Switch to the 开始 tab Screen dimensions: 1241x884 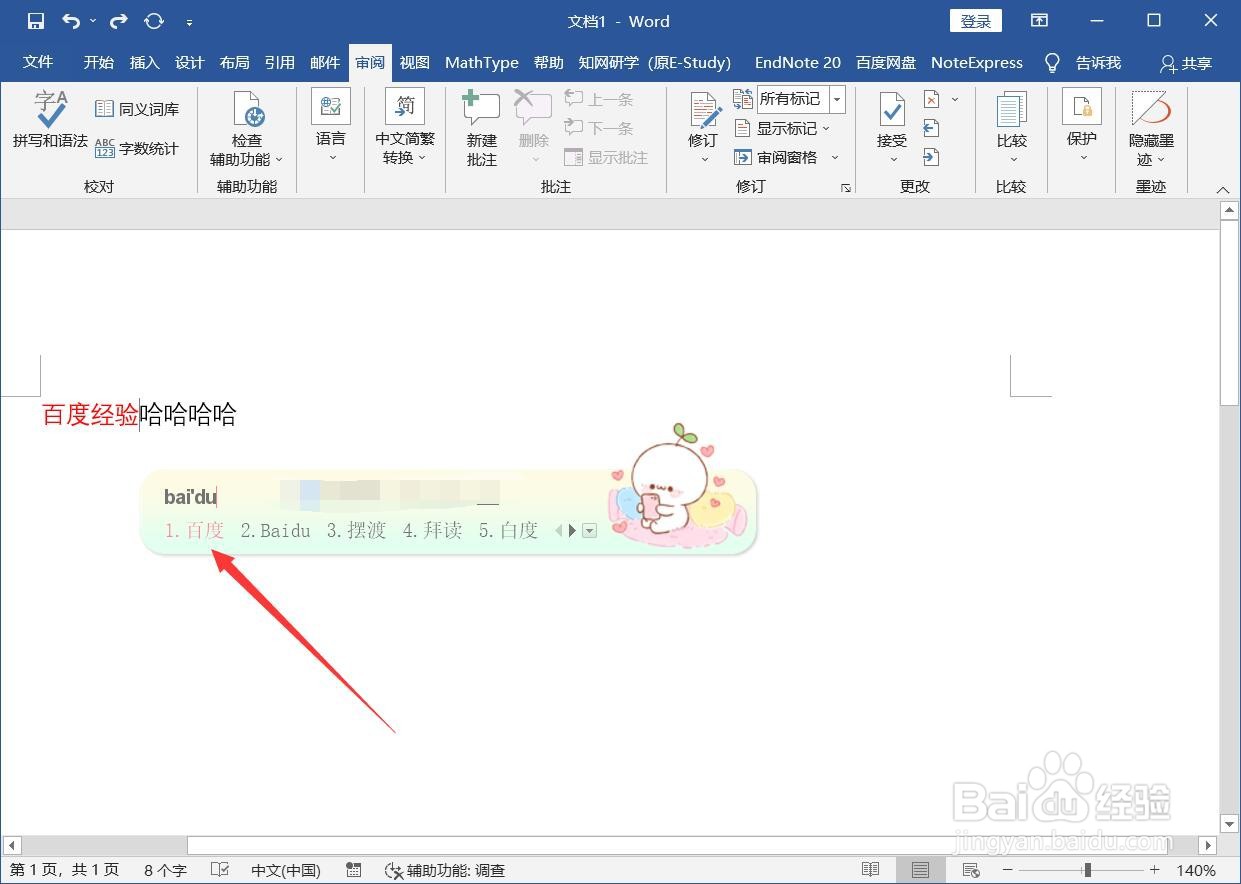click(99, 62)
